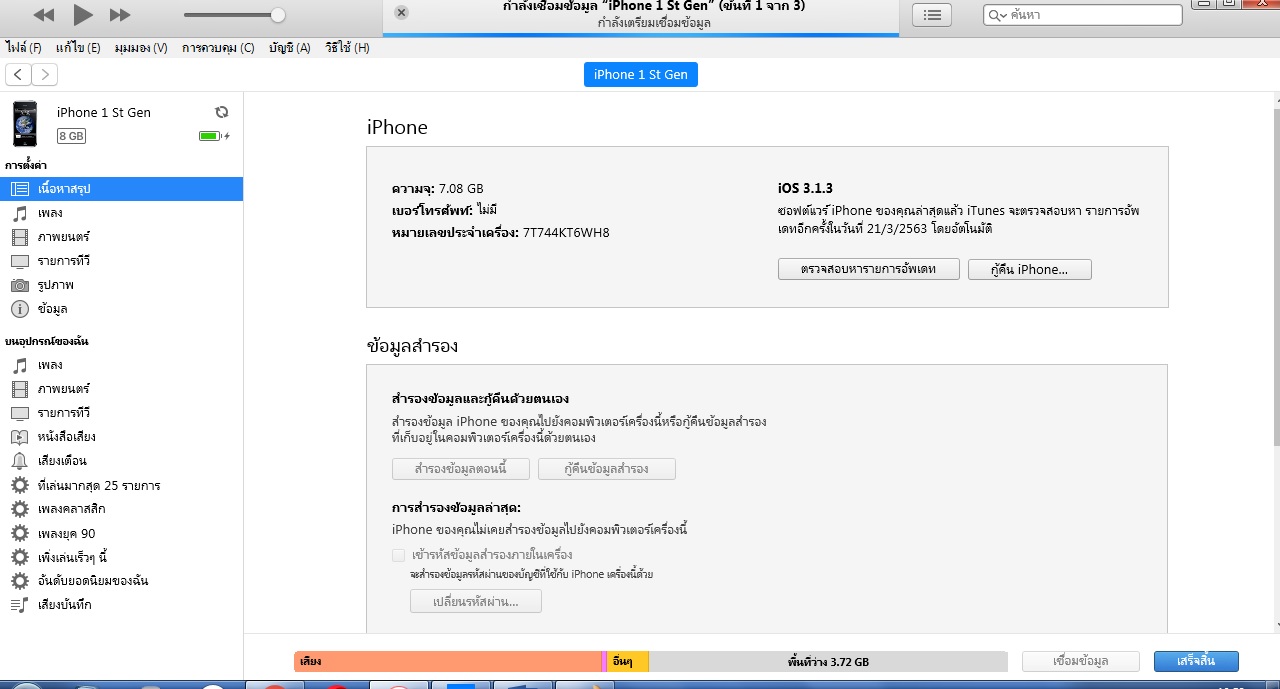This screenshot has height=689, width=1280.
Task: Click the 8 GB capacity badge
Action: tap(71, 136)
